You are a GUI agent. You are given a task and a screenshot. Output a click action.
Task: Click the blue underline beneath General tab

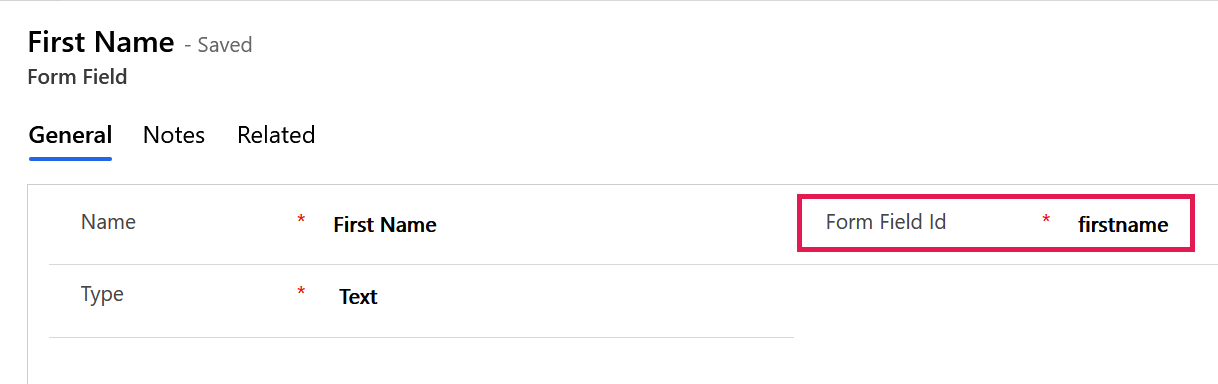[x=70, y=157]
